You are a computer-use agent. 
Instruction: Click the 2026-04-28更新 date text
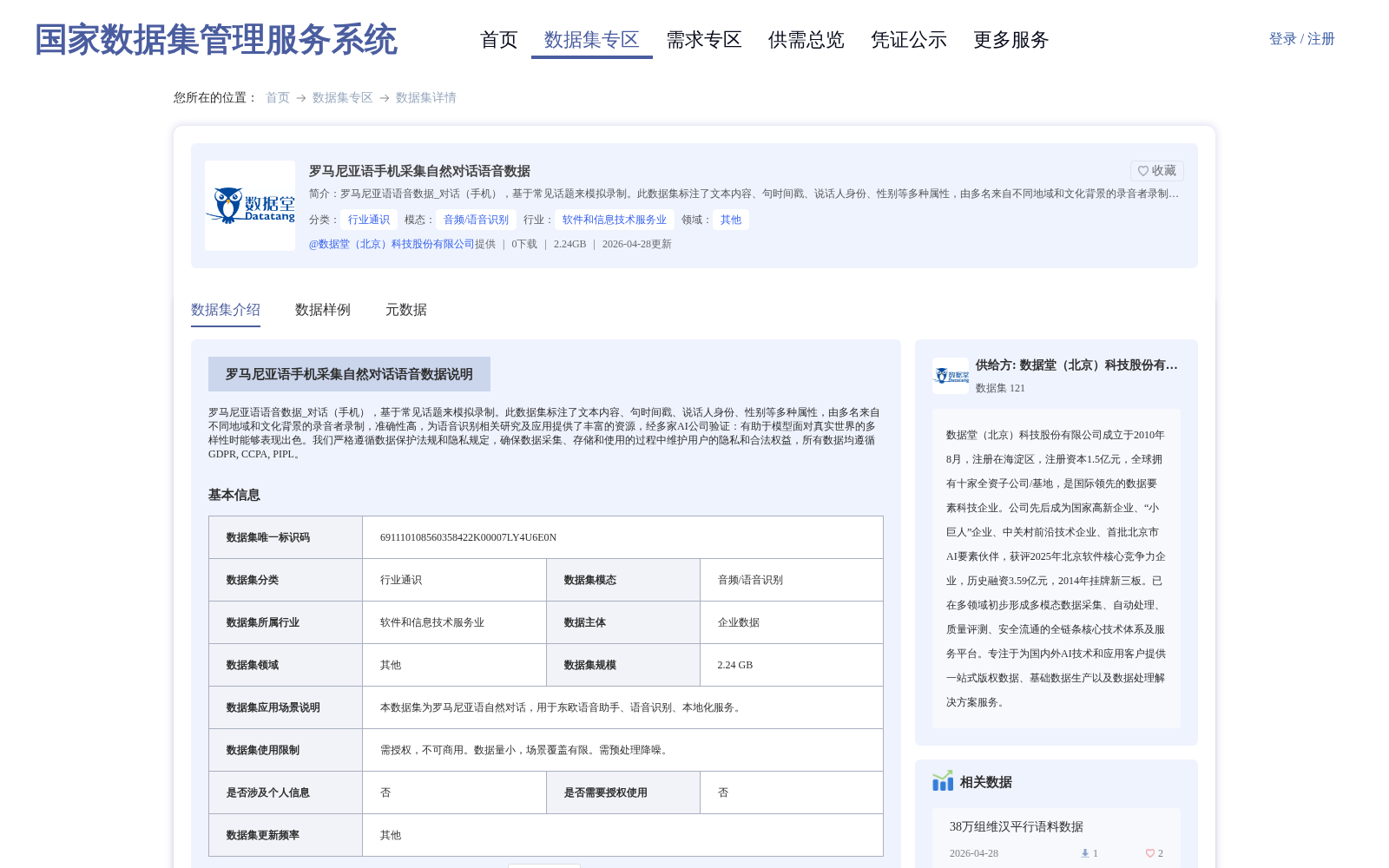pyautogui.click(x=637, y=244)
